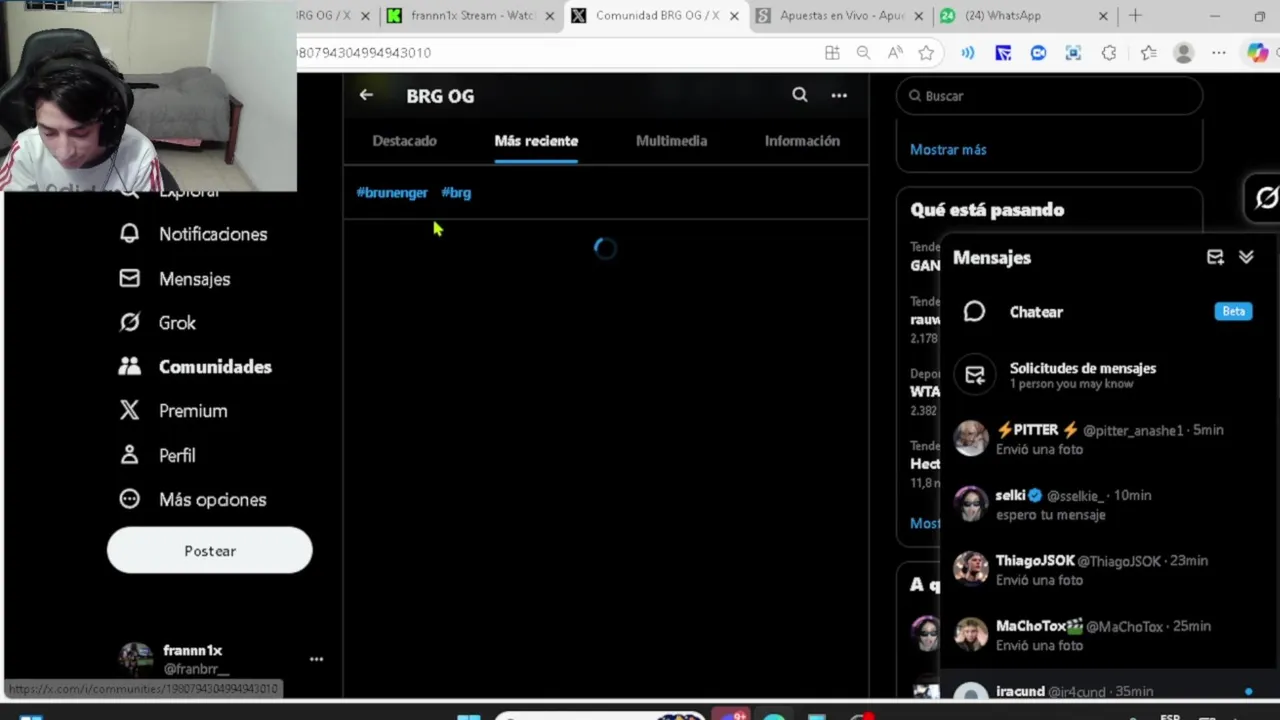Screen dimensions: 1280x720
Task: Open conversation with ThiagoJSOK
Action: pos(1110,570)
